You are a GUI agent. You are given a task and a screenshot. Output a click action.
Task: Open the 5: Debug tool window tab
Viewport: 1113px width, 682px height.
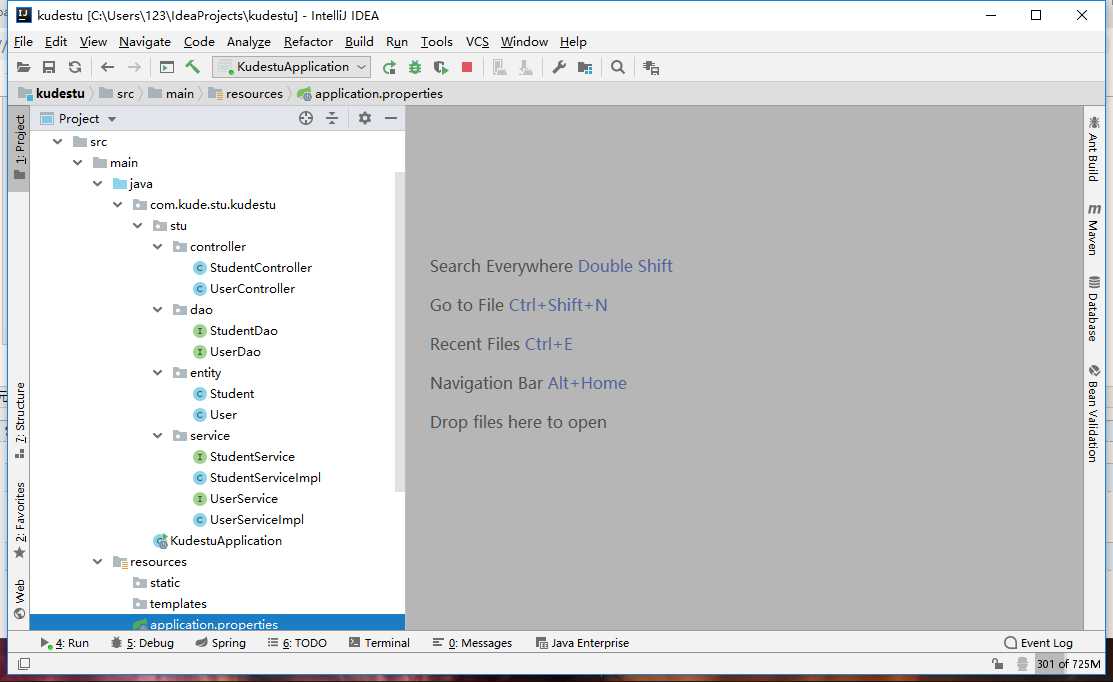(143, 643)
